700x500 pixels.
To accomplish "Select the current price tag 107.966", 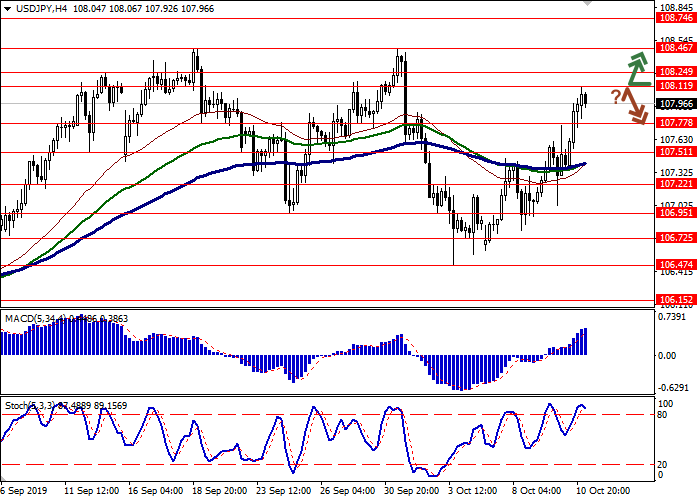I will (676, 103).
